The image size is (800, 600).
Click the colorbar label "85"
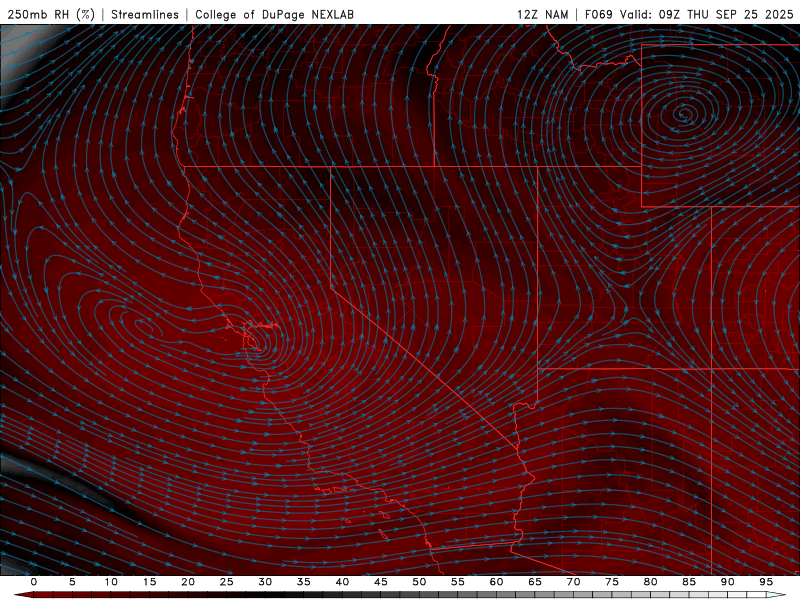pos(688,582)
